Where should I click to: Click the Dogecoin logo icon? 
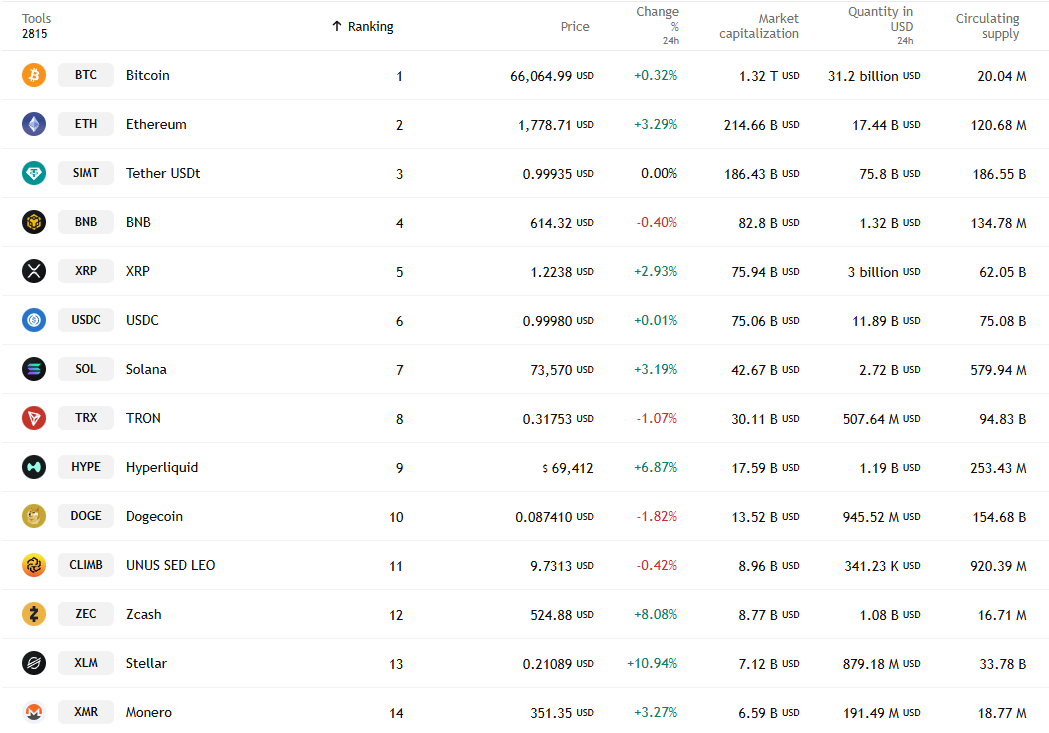pyautogui.click(x=34, y=516)
